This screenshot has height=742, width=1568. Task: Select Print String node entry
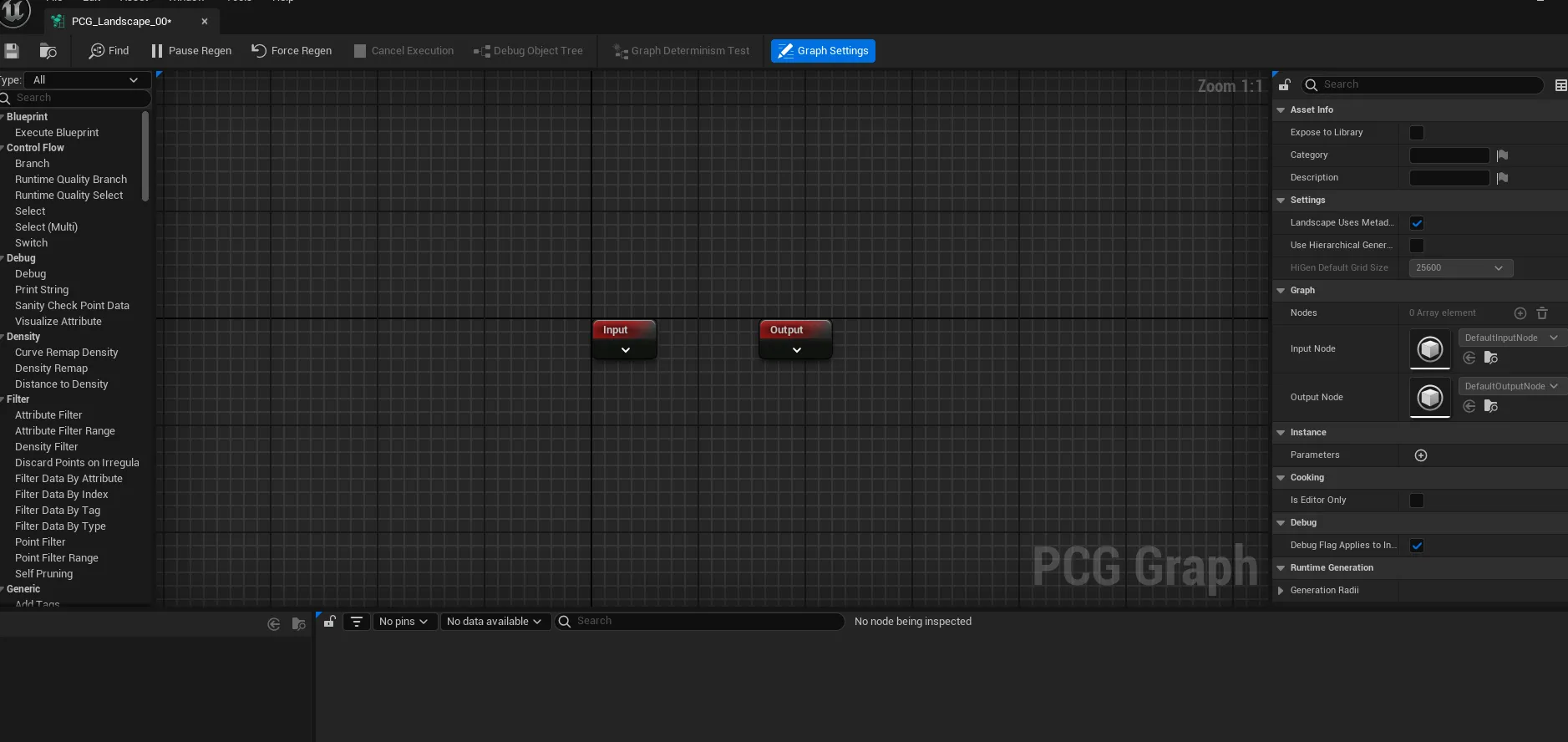click(x=42, y=290)
